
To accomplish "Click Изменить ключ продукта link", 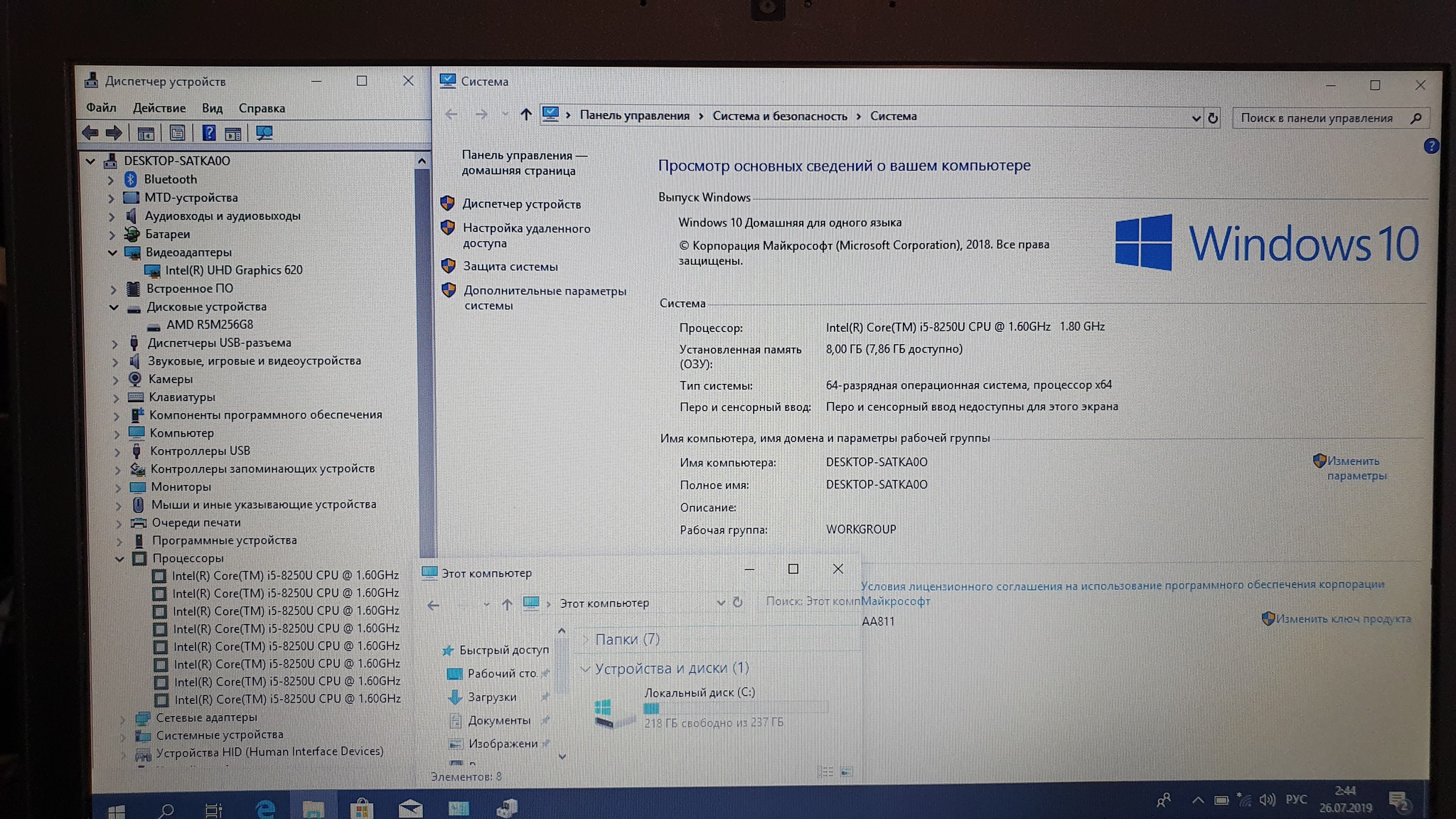I will (x=1342, y=619).
